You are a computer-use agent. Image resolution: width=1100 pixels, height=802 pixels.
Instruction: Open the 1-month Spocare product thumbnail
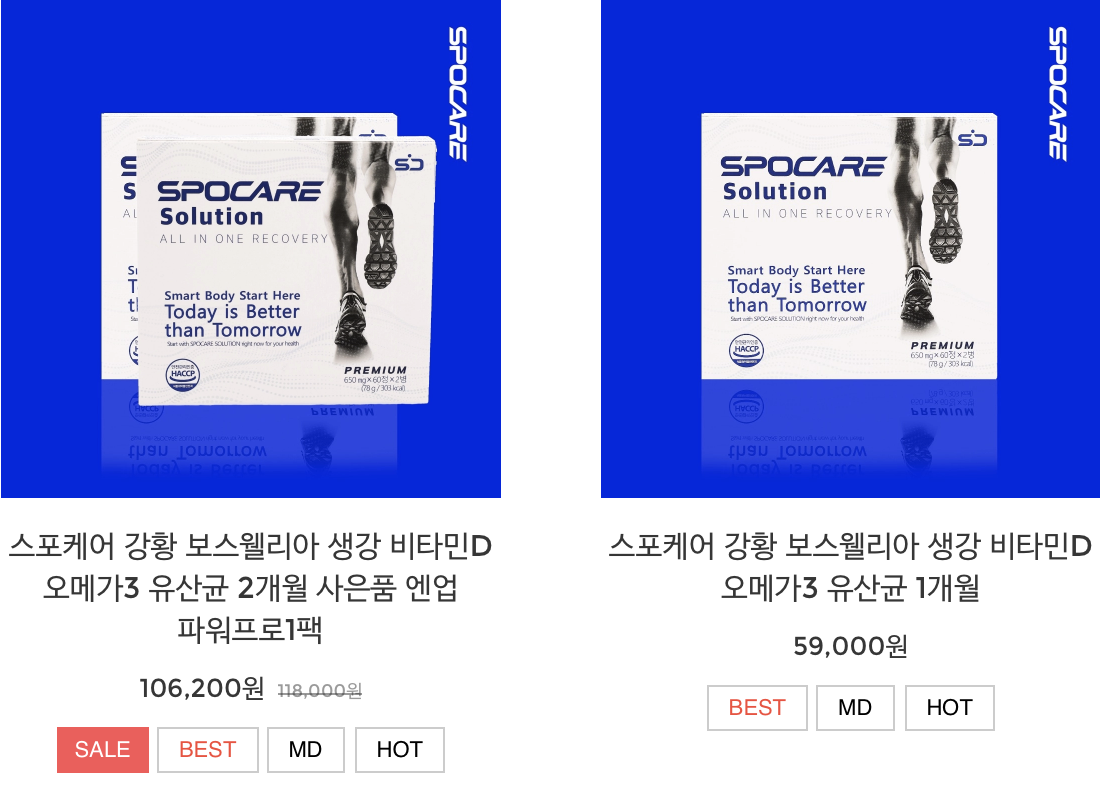coord(850,248)
